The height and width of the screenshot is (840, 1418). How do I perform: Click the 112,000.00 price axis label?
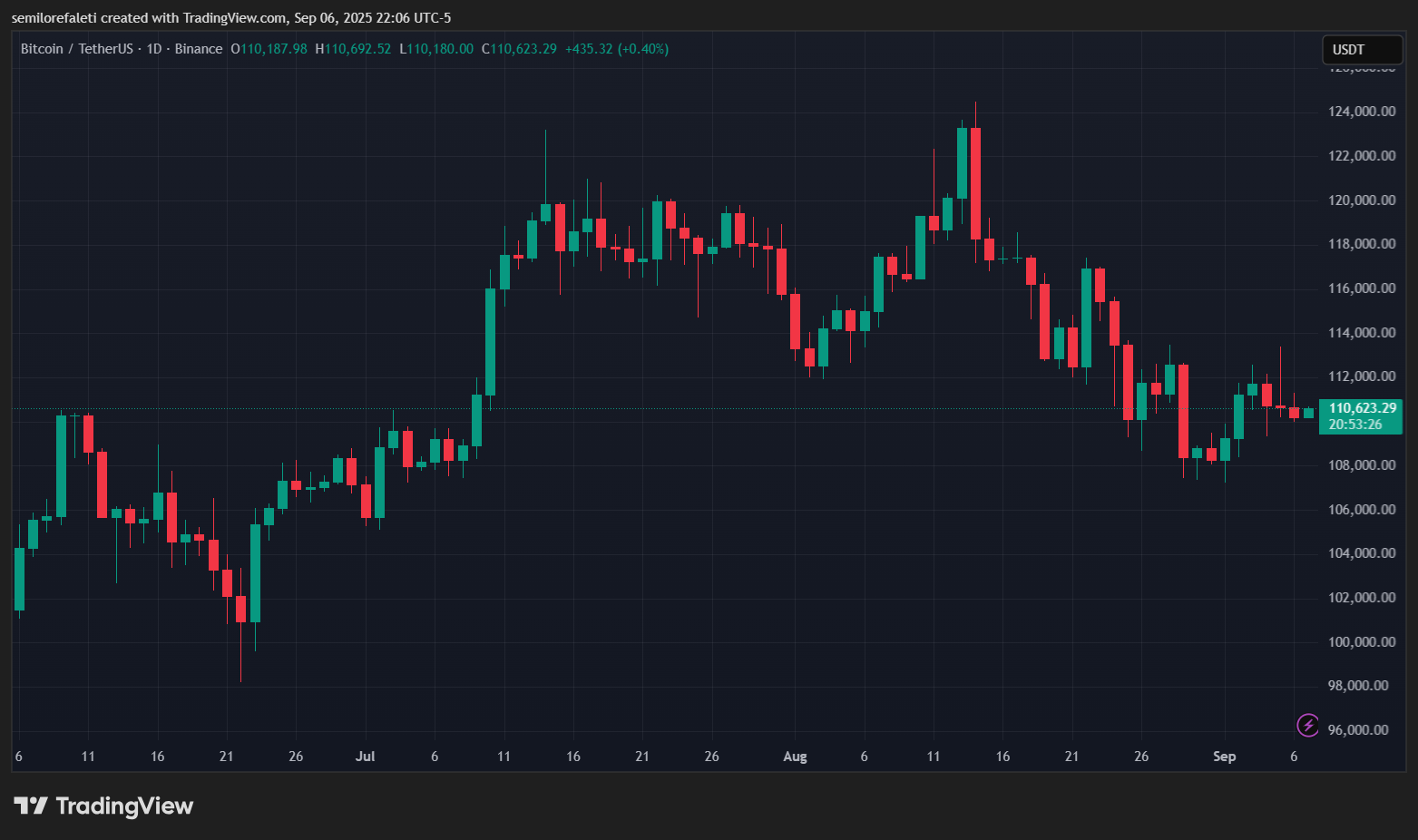point(1362,376)
